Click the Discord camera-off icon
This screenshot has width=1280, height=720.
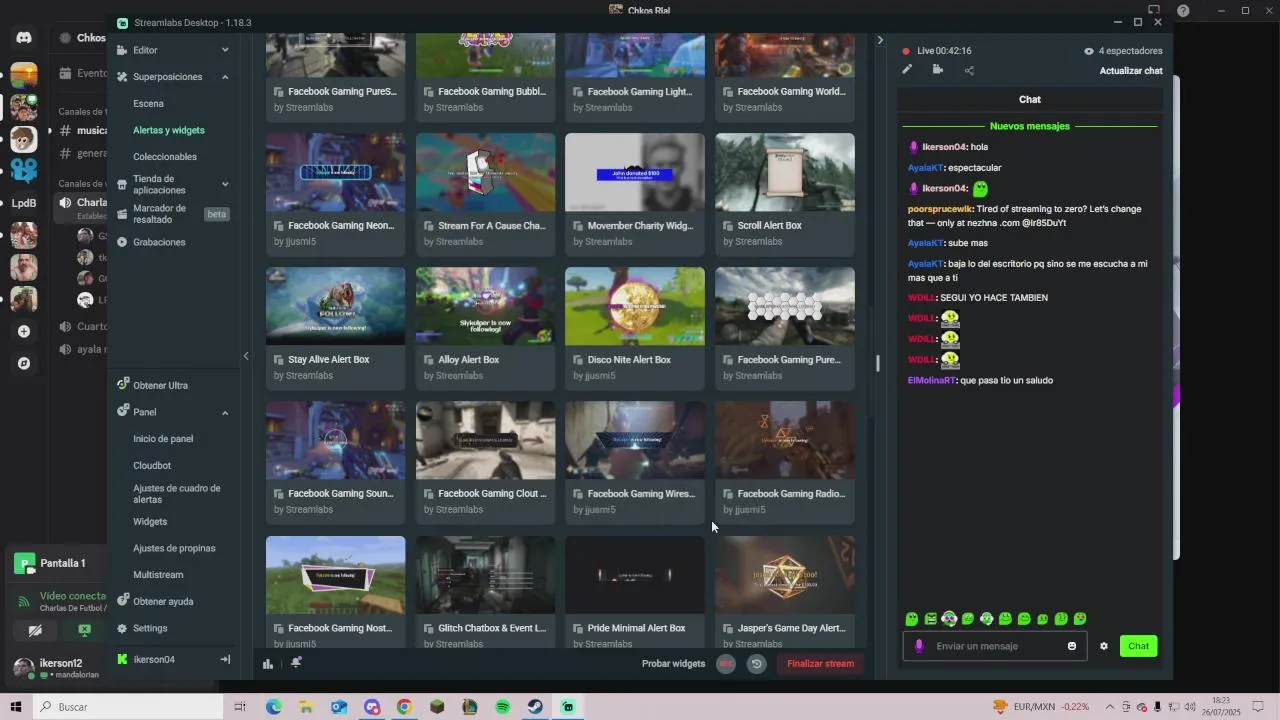[35, 630]
